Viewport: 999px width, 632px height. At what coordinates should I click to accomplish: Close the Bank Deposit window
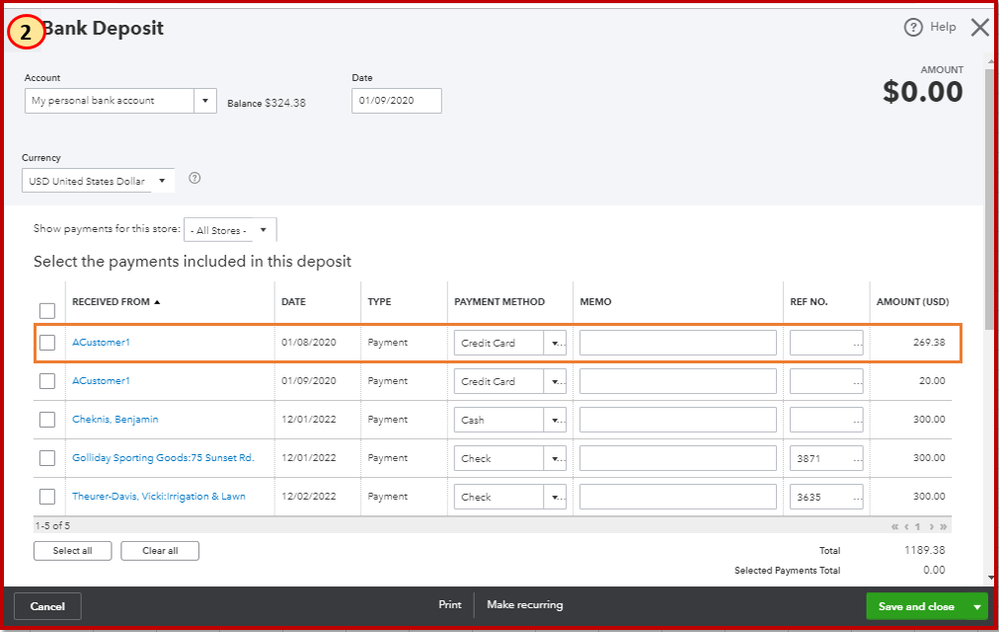pyautogui.click(x=980, y=27)
